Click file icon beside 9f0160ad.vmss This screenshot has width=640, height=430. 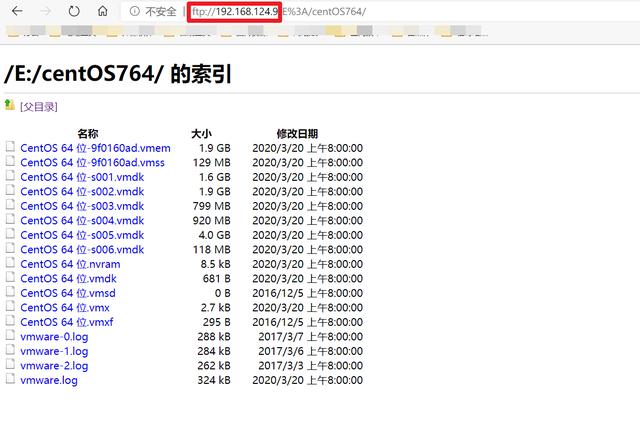click(10, 161)
